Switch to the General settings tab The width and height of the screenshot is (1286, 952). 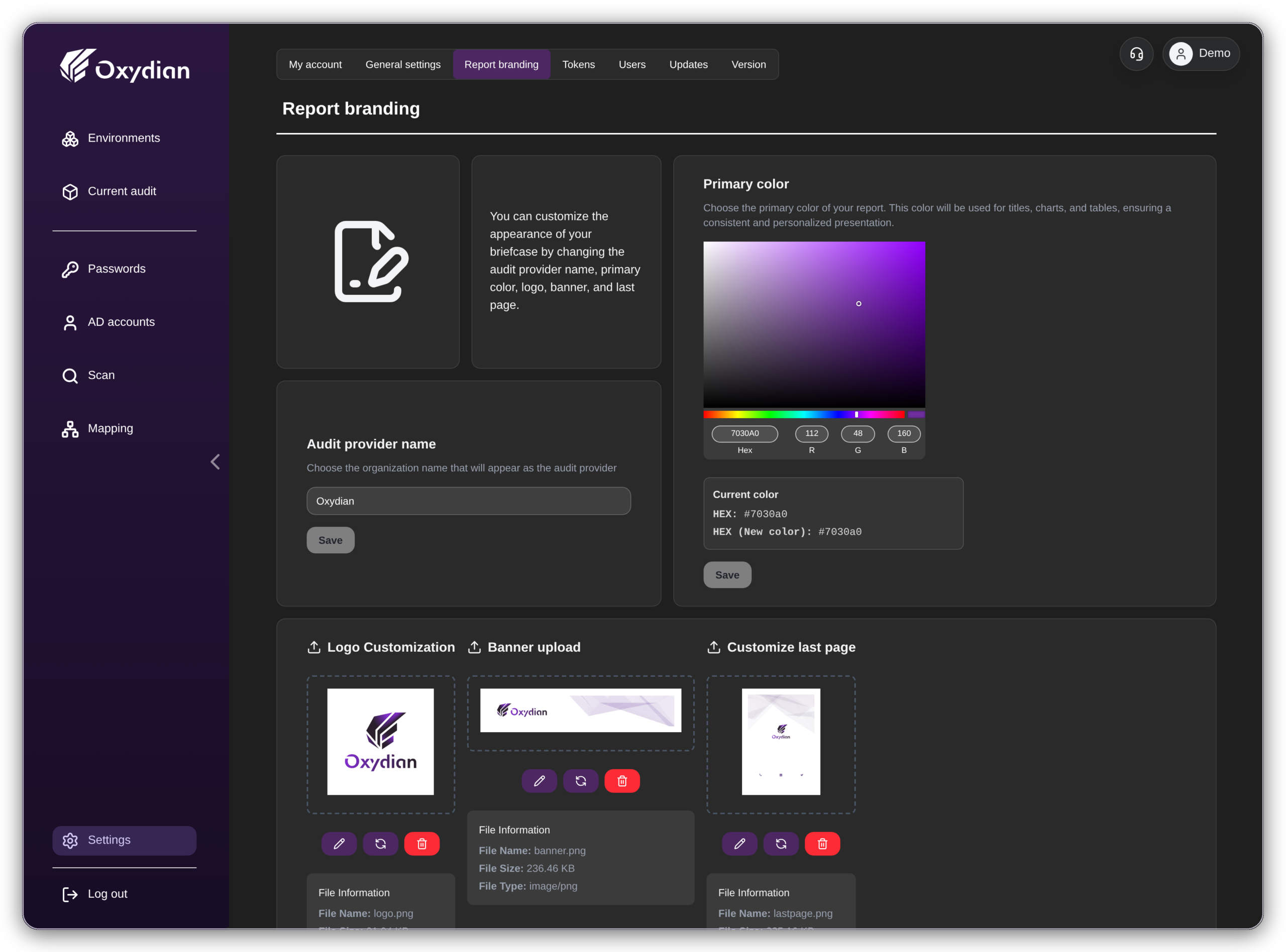coord(403,65)
